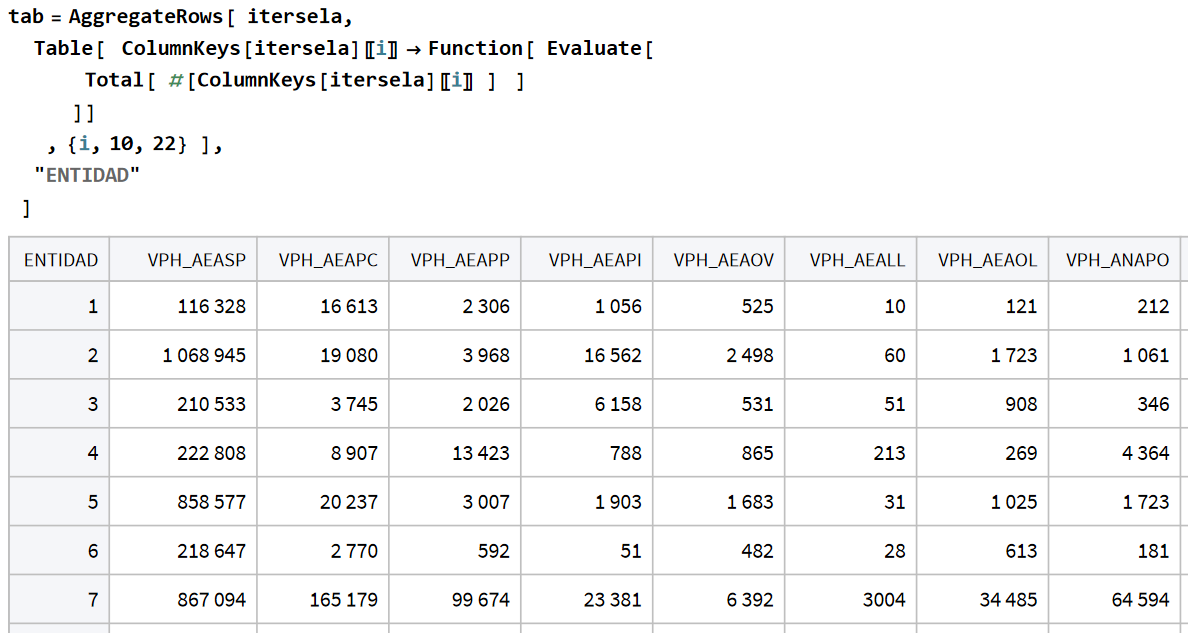Click the ENTIDAD column header
1188x633 pixels.
[61, 260]
